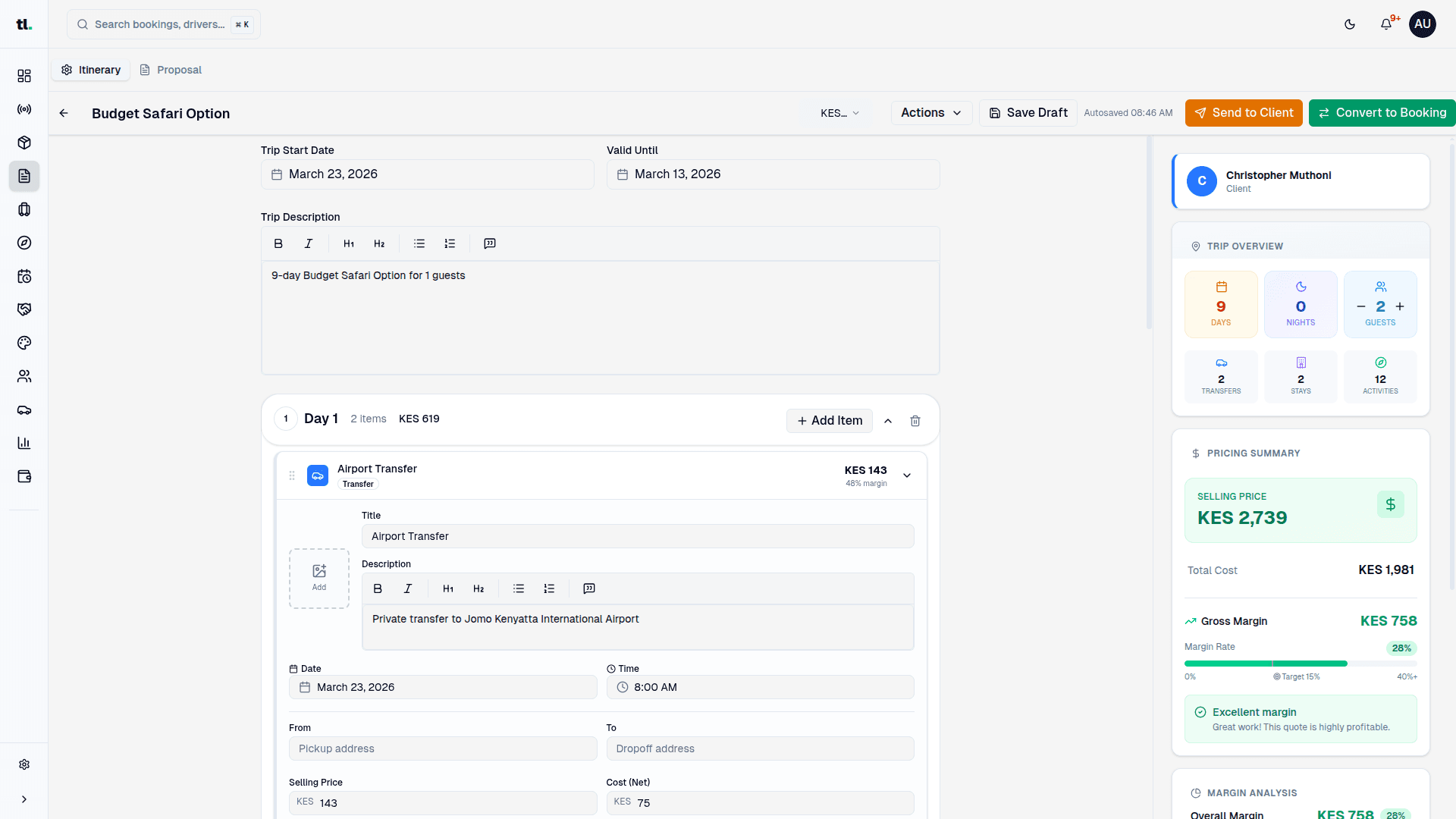Open the luggage/trips section in sidebar

[24, 209]
